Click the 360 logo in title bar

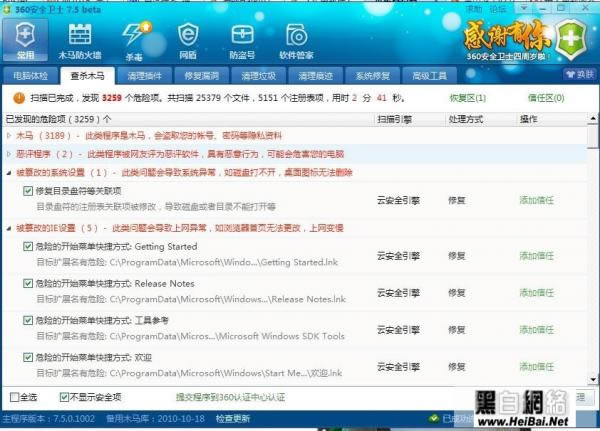[7, 9]
